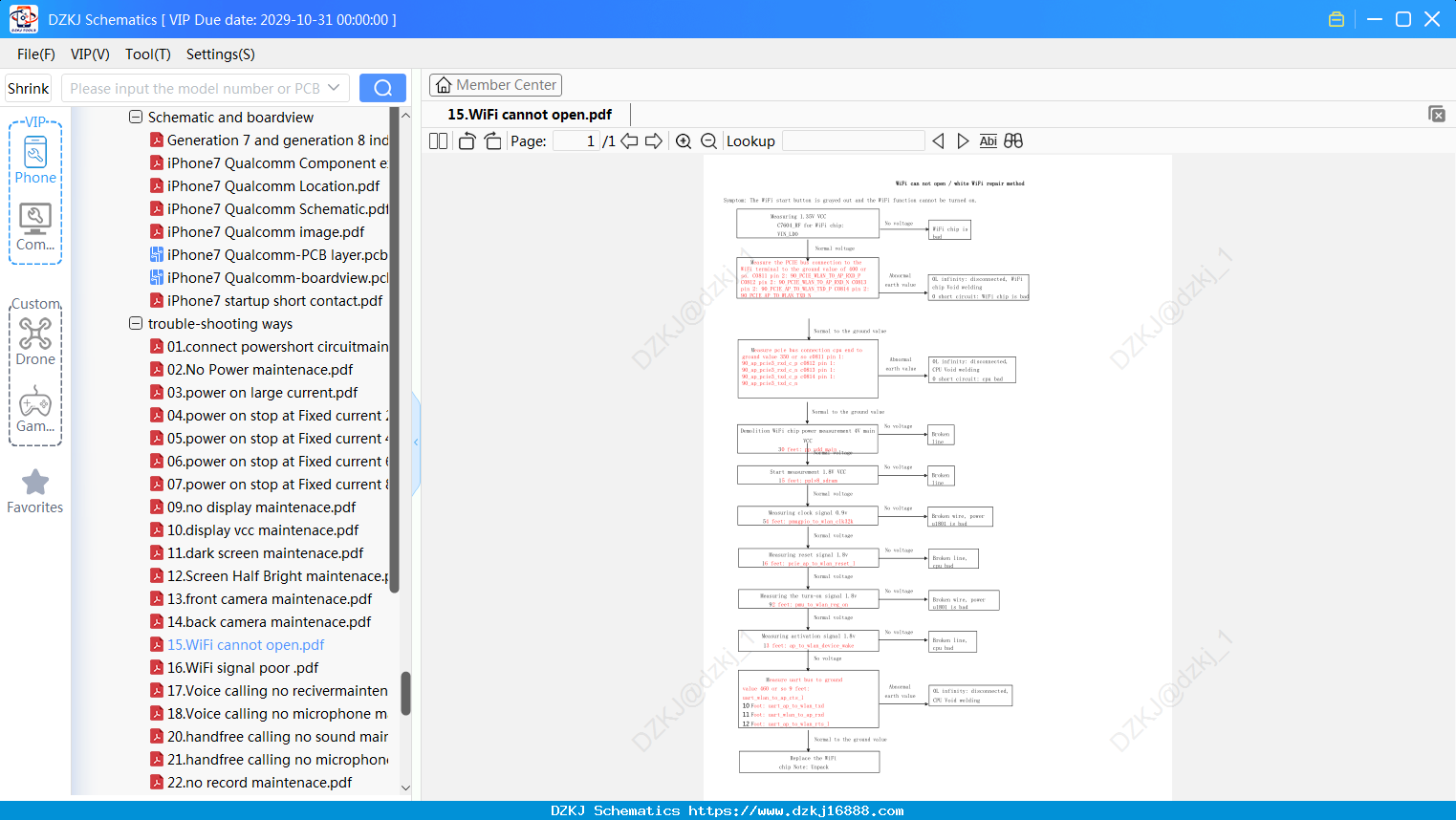
Task: Open the model number dropdown arrow
Action: pyautogui.click(x=334, y=88)
